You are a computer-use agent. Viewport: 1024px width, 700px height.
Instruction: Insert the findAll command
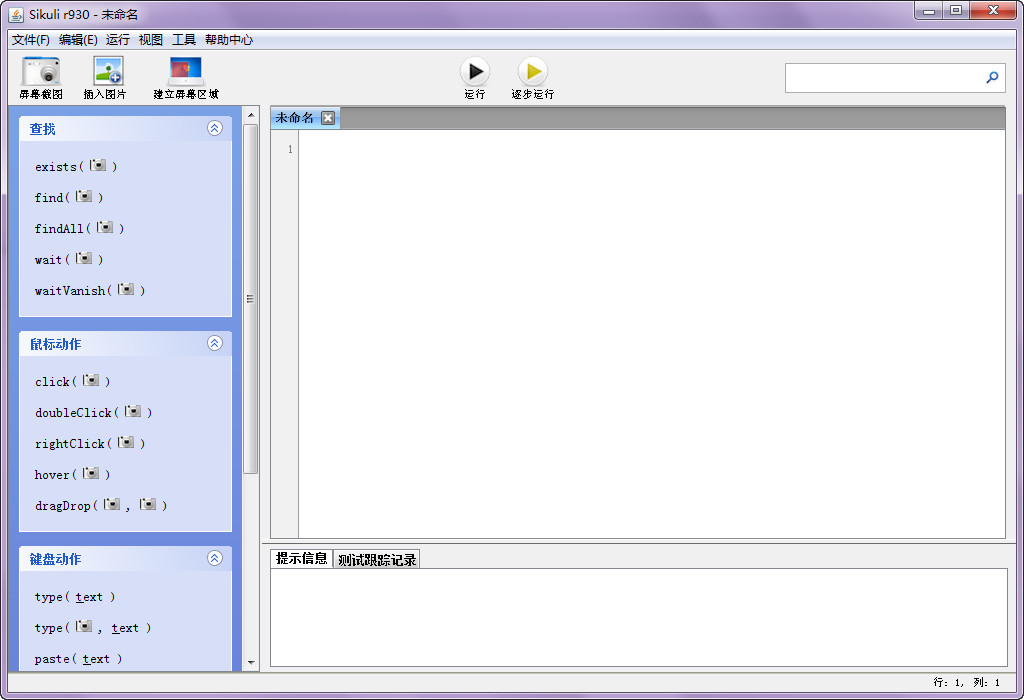80,229
